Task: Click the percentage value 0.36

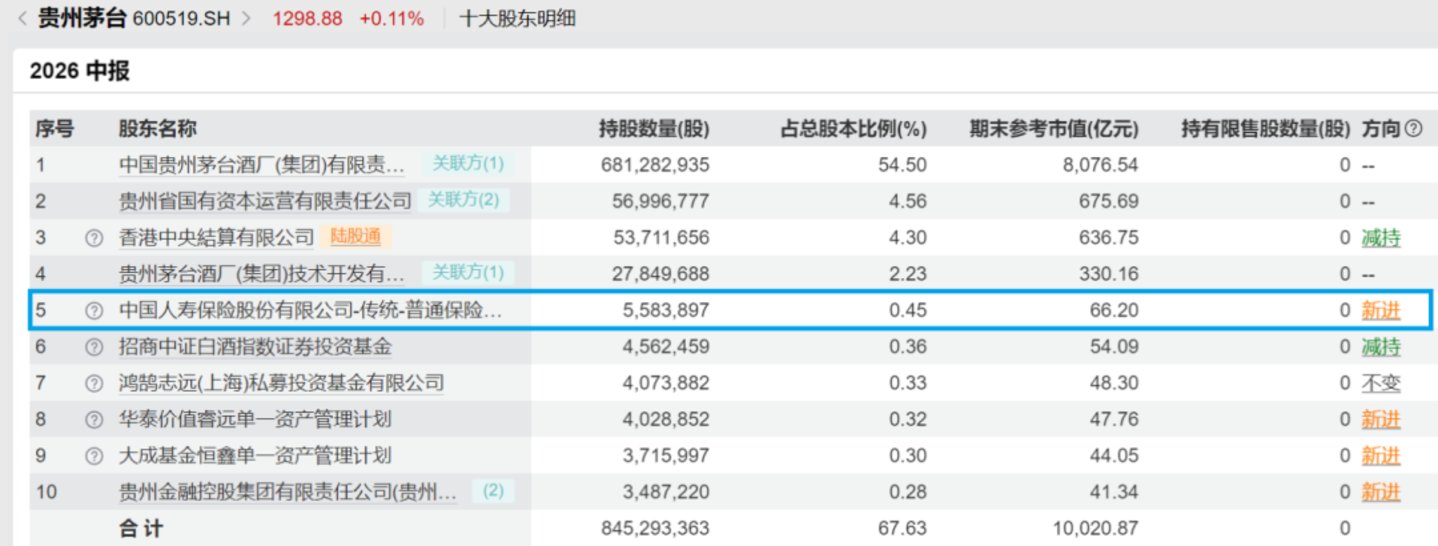Action: point(908,347)
